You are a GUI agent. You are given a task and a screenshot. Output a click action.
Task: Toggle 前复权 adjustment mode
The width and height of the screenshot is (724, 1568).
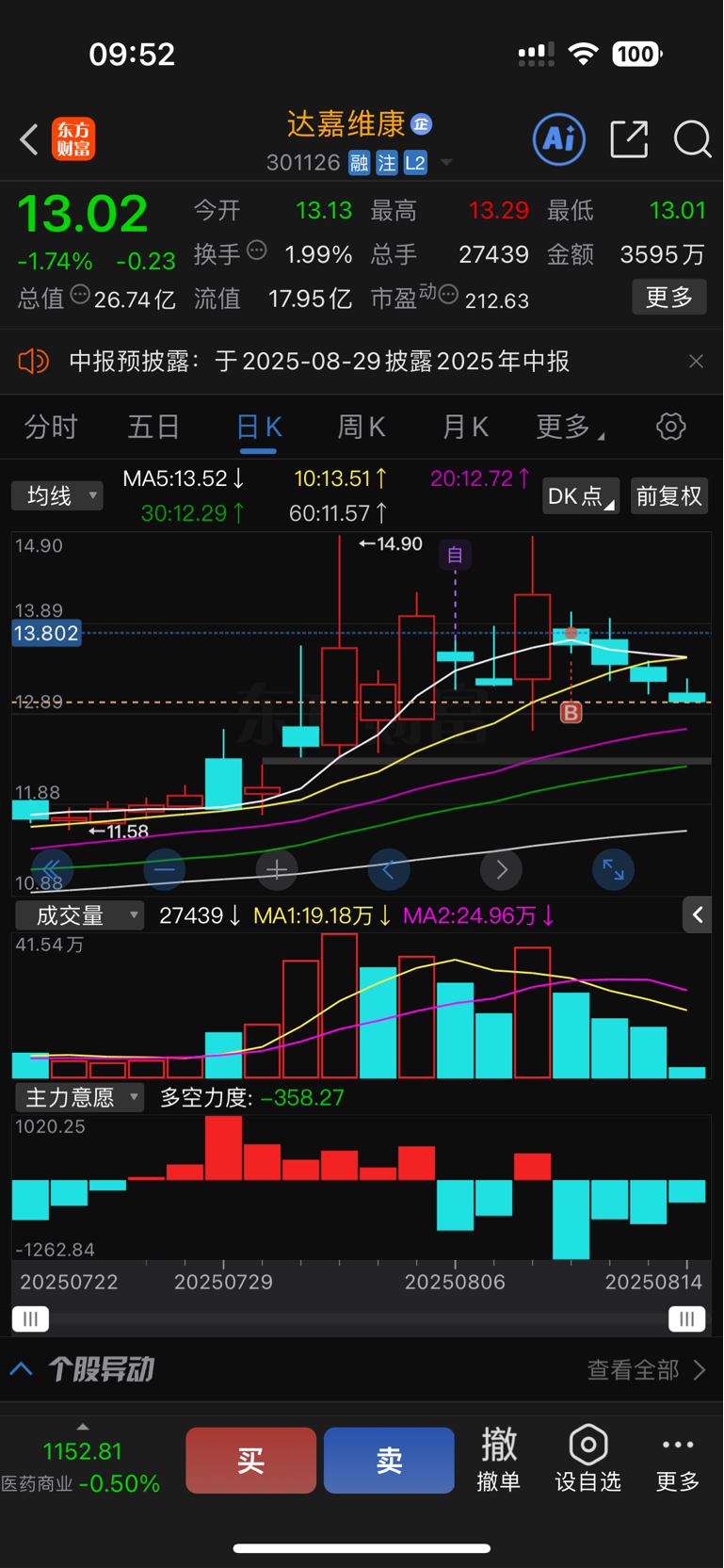pos(669,495)
